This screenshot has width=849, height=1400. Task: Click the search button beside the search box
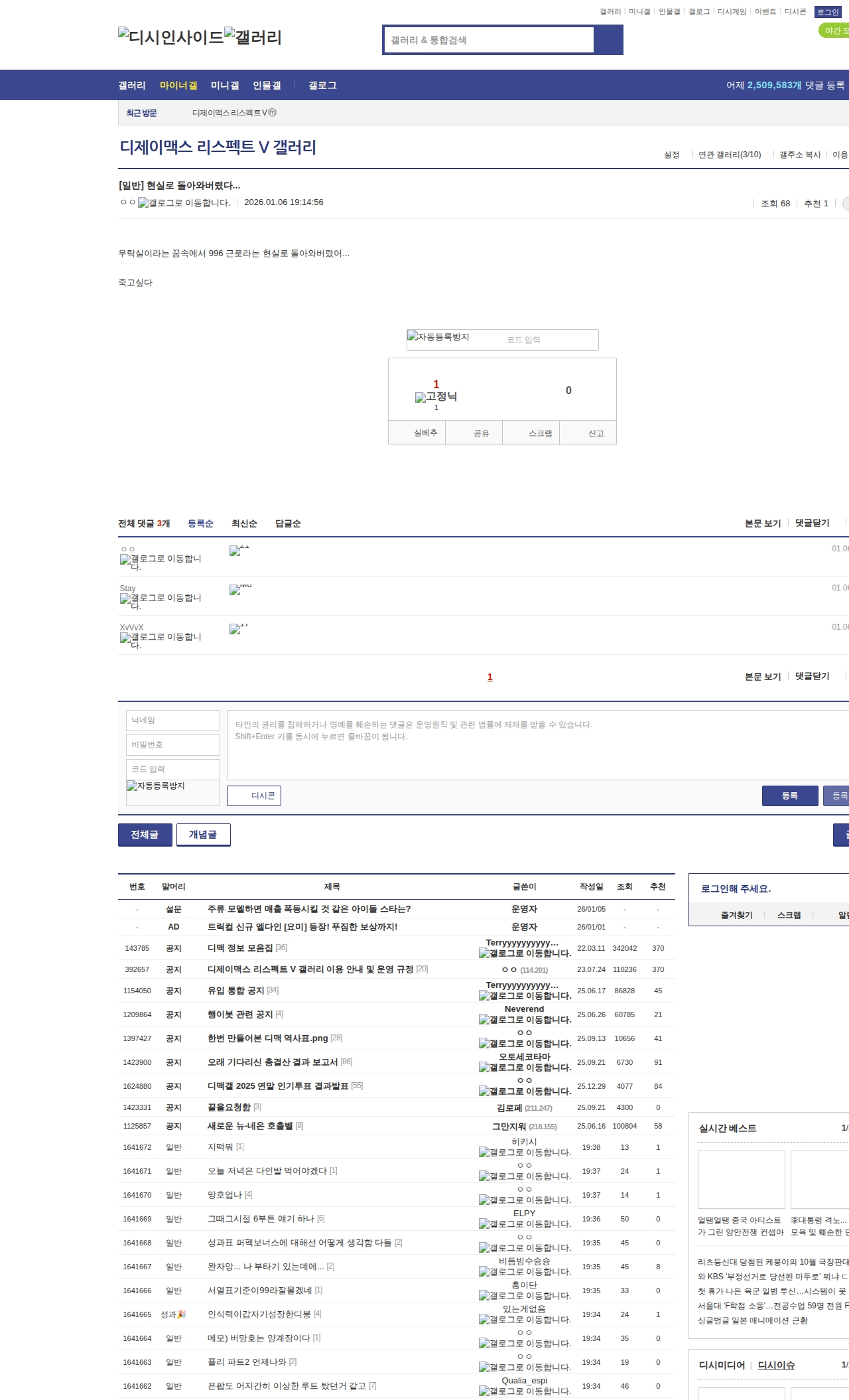[x=608, y=40]
